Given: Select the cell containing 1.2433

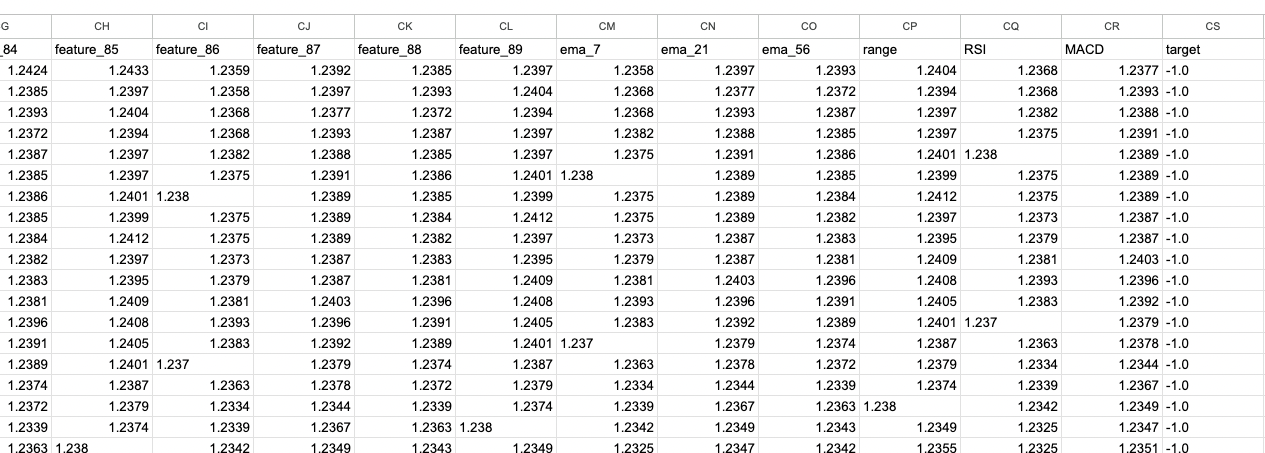Looking at the screenshot, I should pos(102,70).
